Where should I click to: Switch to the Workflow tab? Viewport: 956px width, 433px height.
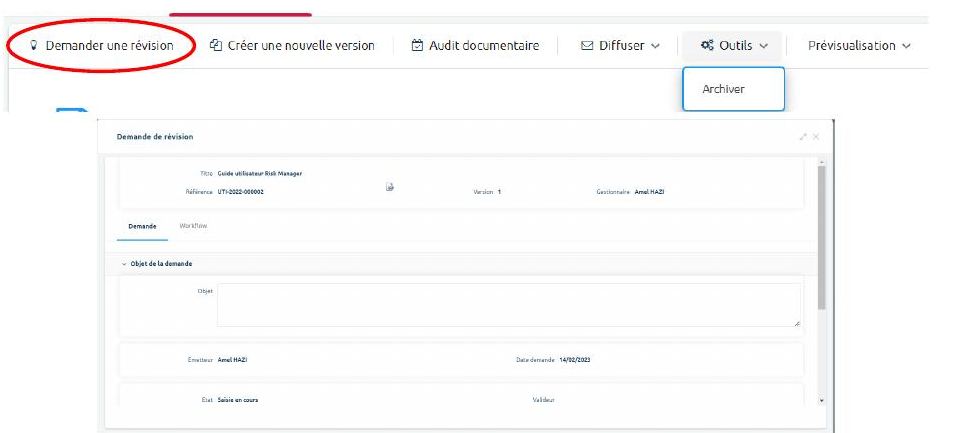click(193, 226)
